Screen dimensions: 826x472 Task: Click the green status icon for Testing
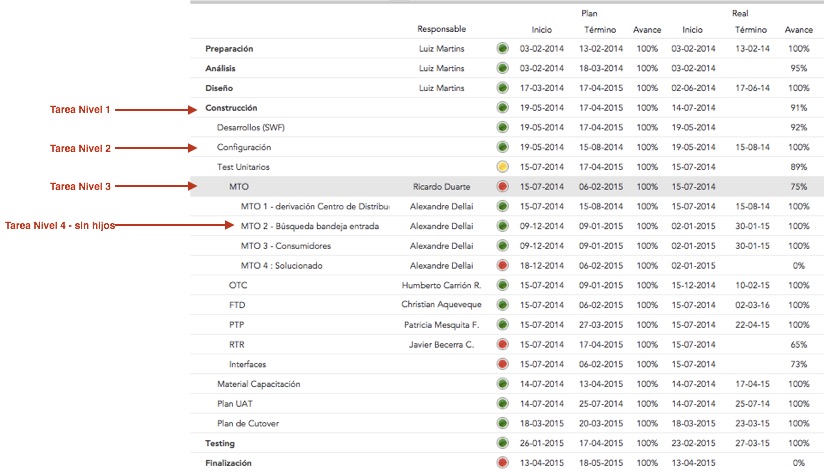pyautogui.click(x=502, y=443)
